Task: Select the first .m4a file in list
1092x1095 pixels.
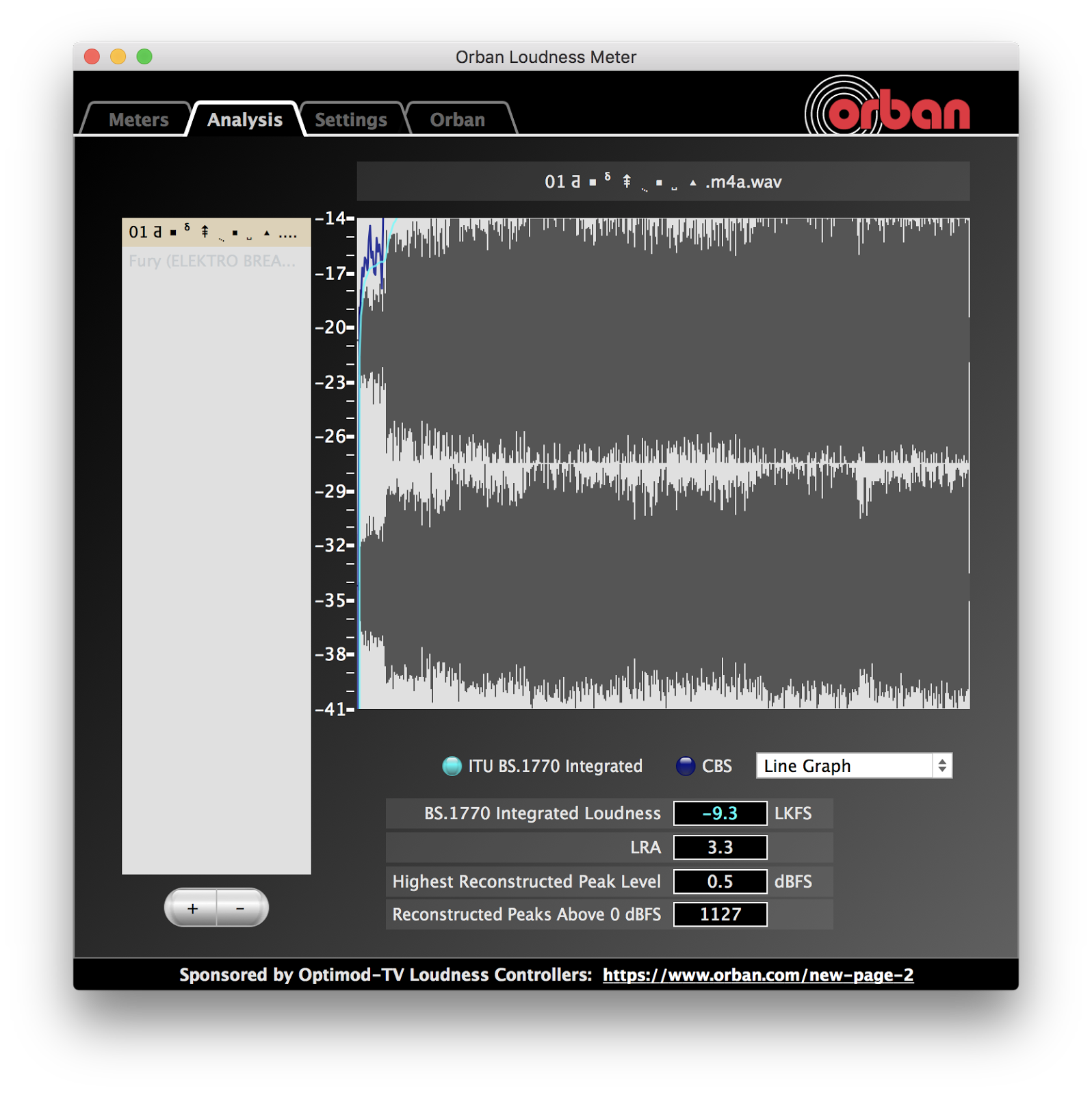Action: (216, 233)
